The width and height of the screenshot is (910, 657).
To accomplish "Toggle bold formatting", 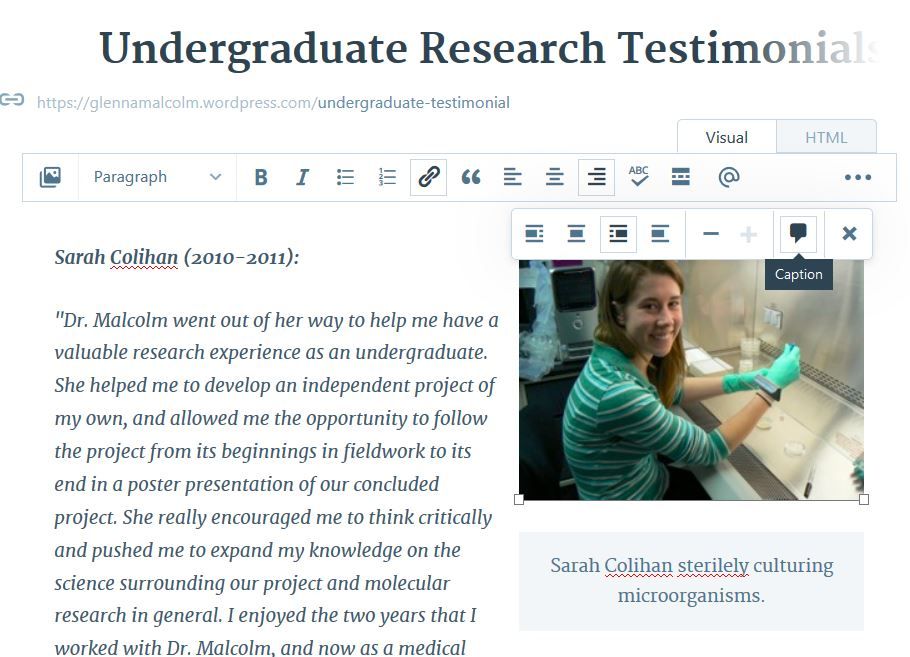I will tap(261, 177).
